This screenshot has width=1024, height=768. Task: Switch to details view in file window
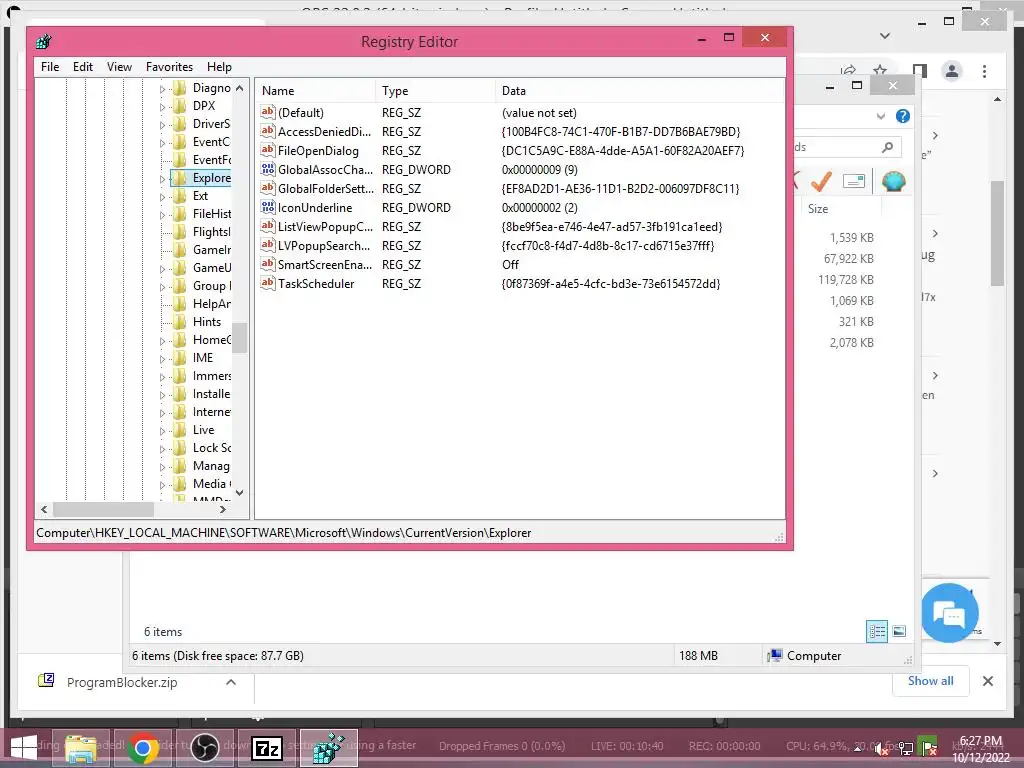tap(877, 631)
